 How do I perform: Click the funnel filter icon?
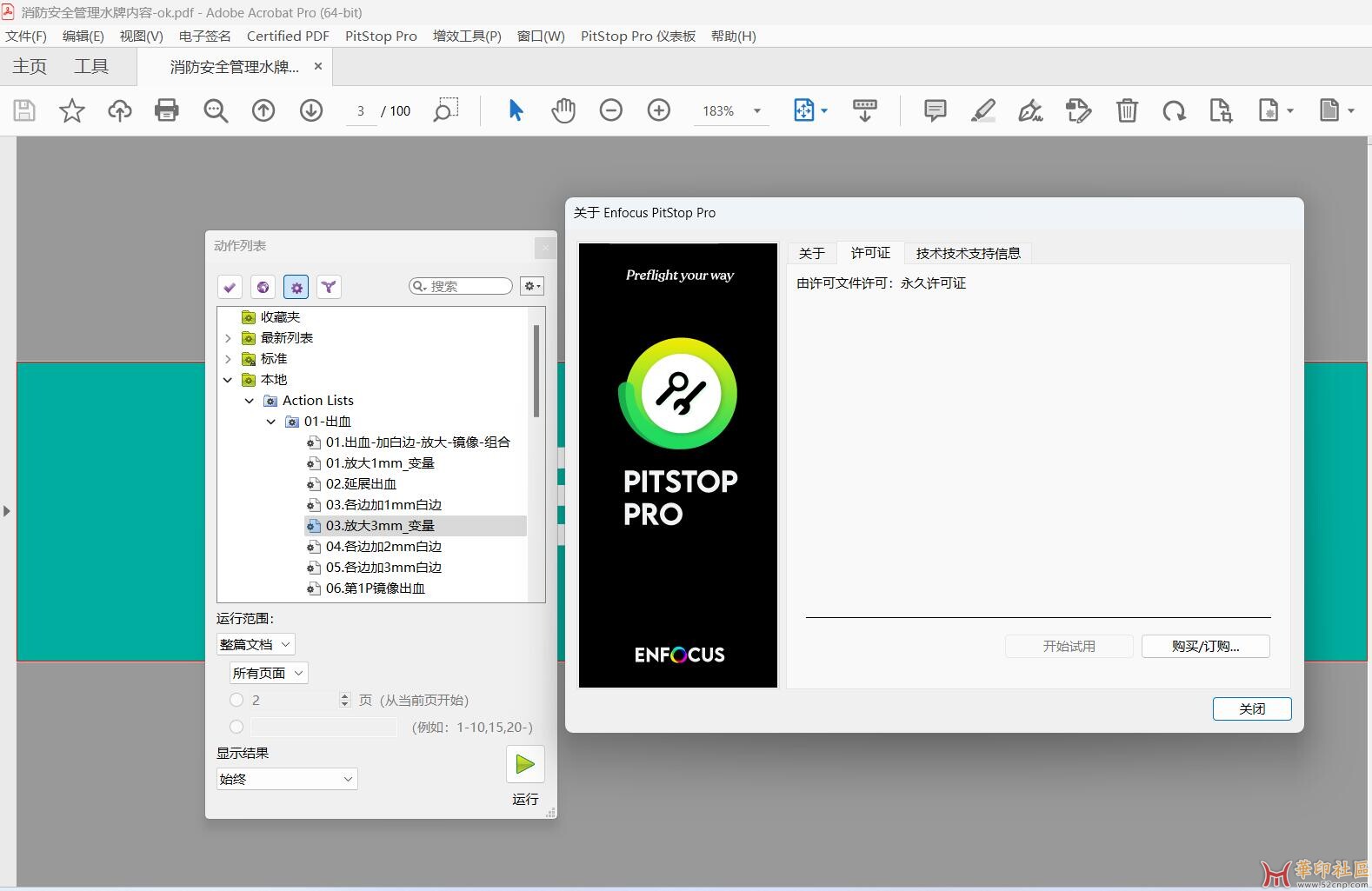pos(329,287)
